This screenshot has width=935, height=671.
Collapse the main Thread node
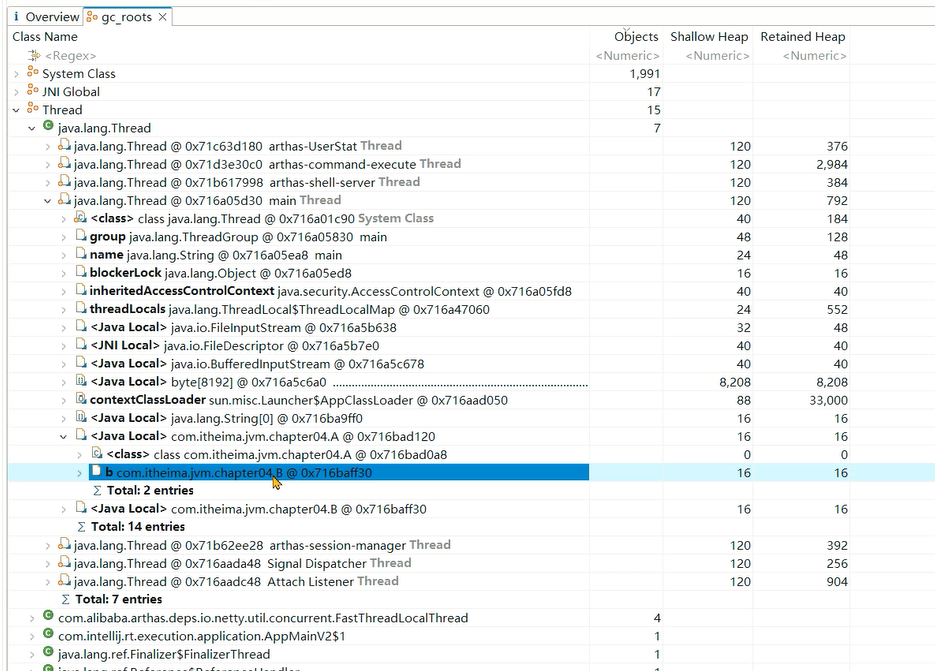click(48, 201)
